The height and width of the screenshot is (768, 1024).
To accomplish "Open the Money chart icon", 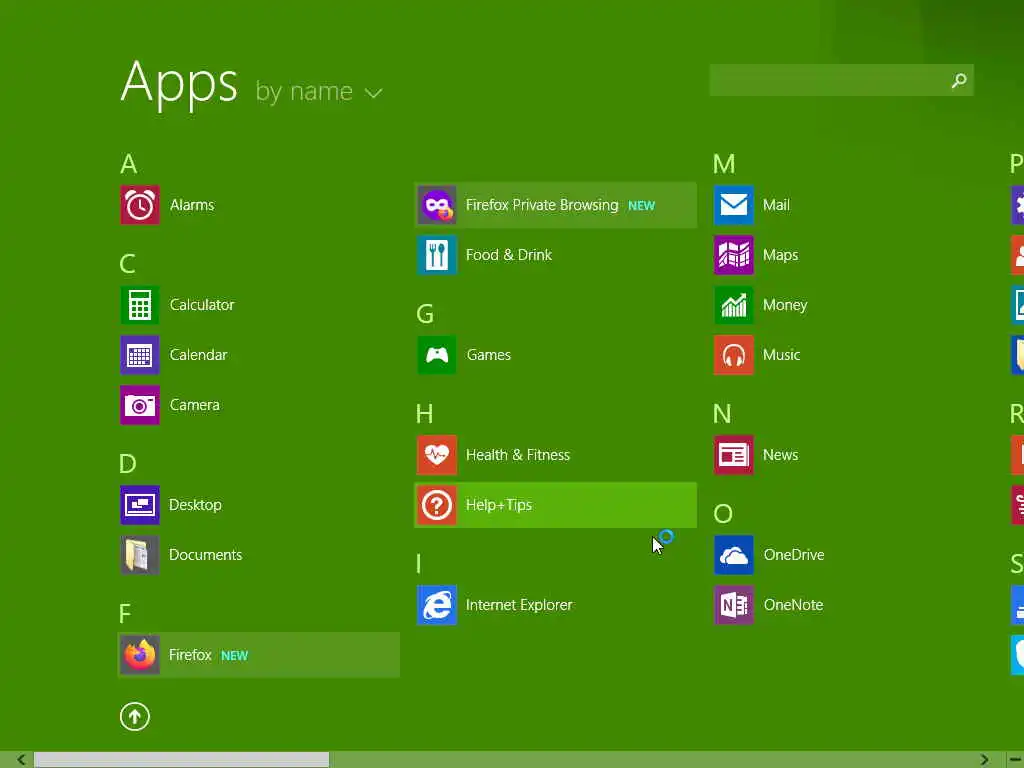I will pos(734,305).
